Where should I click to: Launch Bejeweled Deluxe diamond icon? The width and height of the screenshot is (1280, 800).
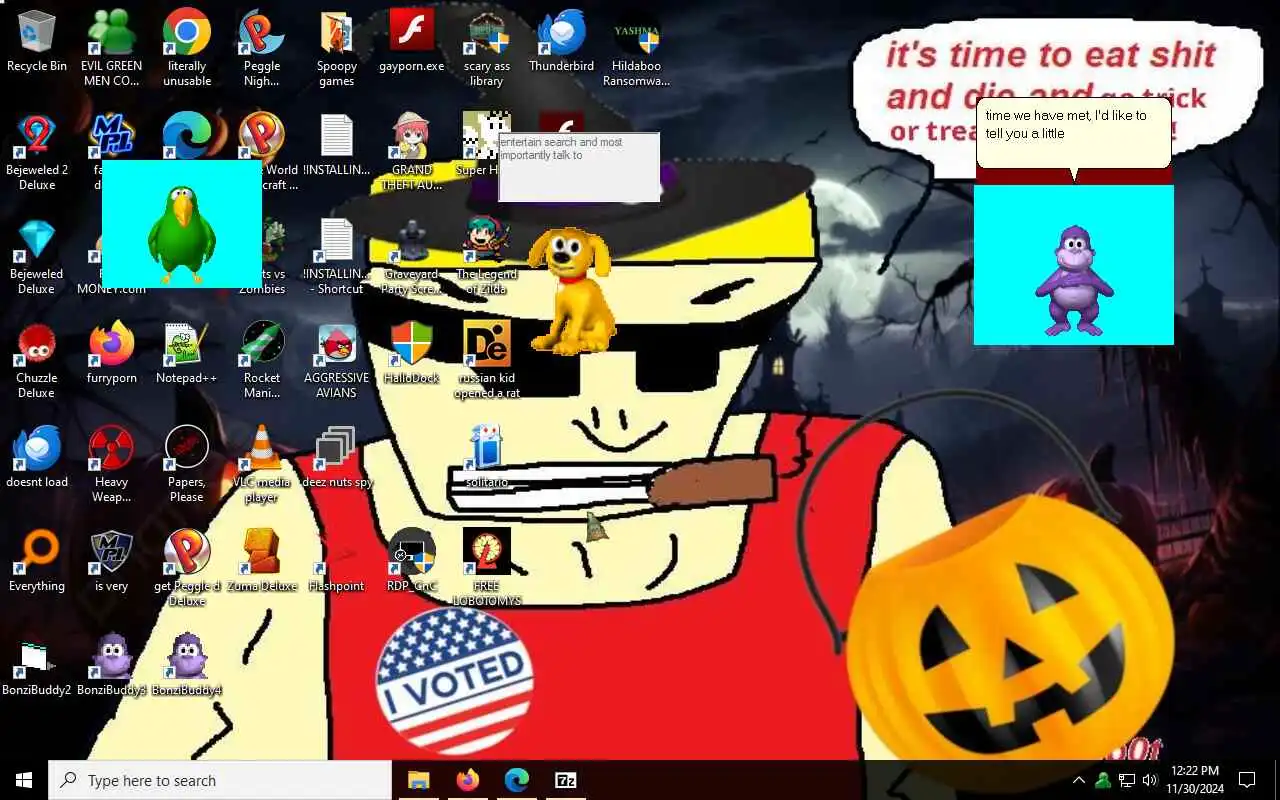[x=37, y=256]
